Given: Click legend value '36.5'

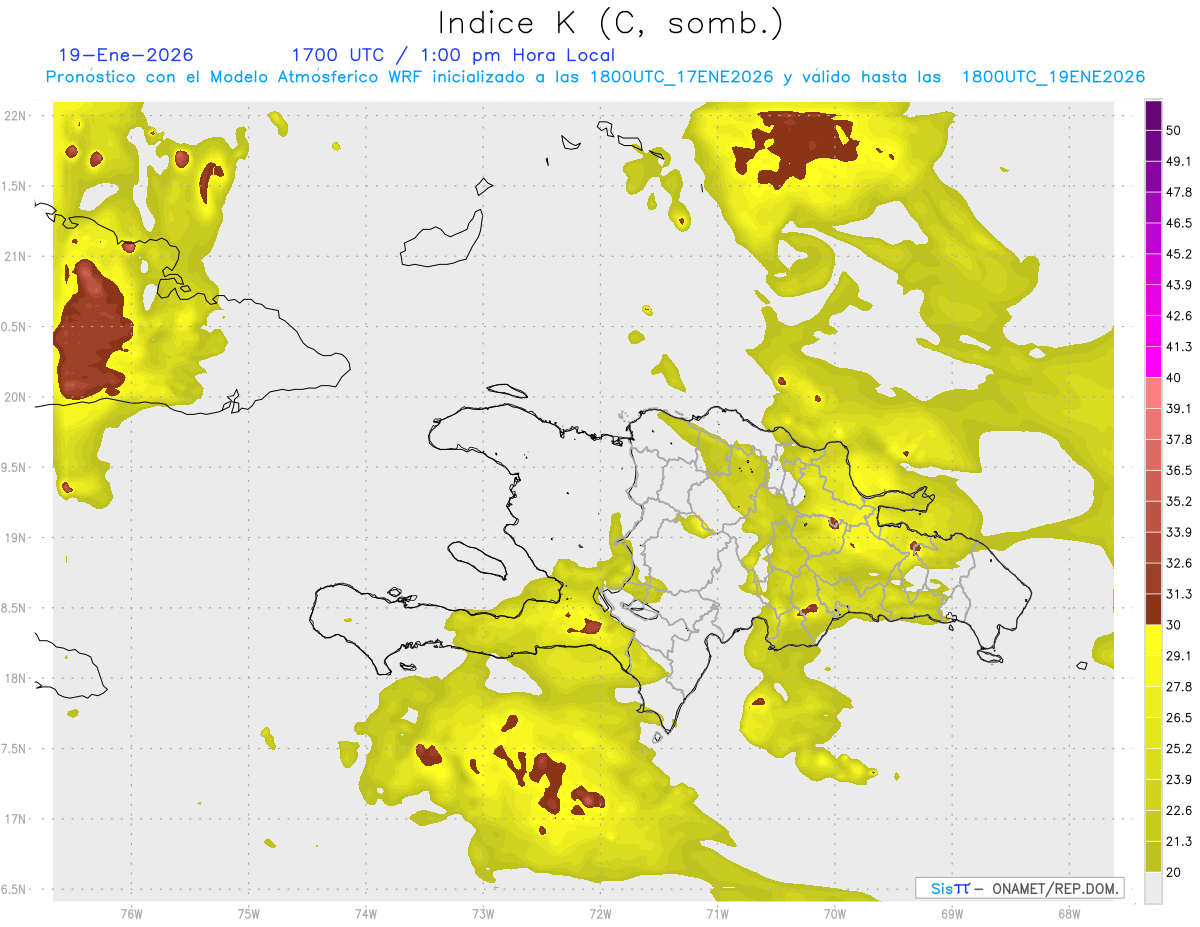Looking at the screenshot, I should tap(1179, 470).
